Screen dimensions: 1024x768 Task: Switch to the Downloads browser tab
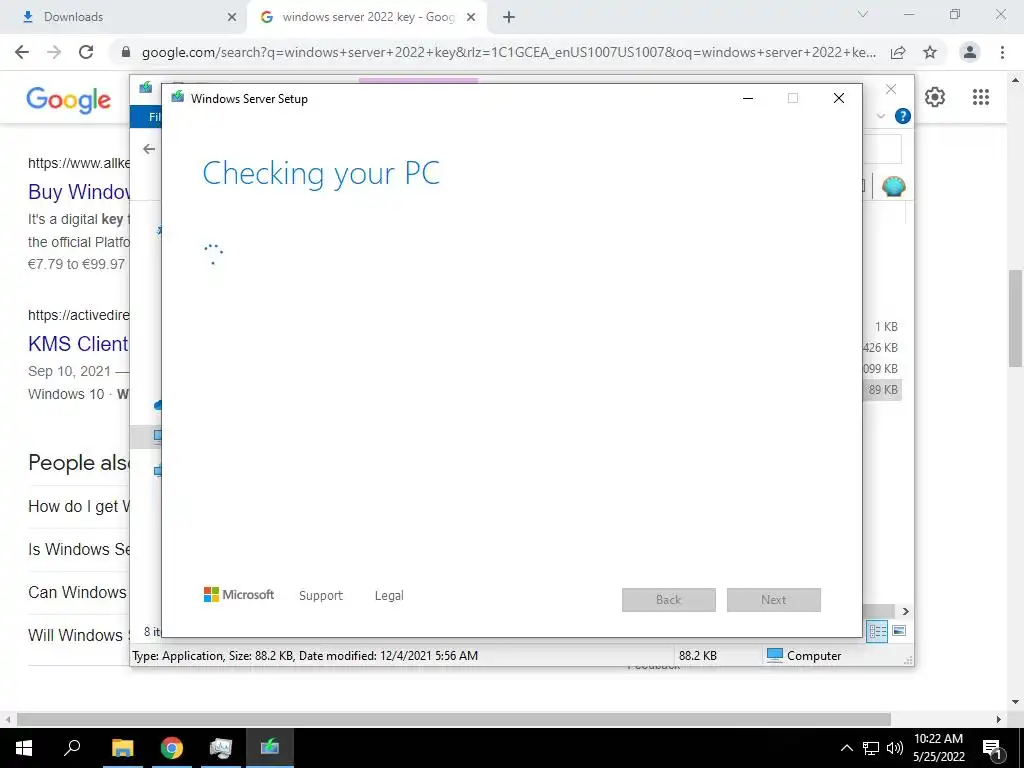(x=123, y=17)
